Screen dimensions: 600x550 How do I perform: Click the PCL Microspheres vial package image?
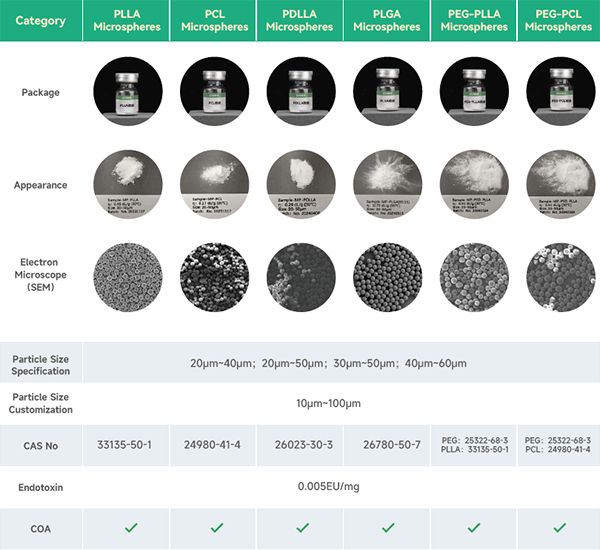[x=212, y=92]
